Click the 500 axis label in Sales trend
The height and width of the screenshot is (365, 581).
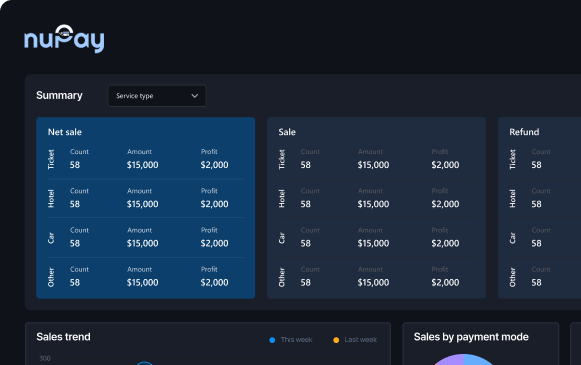(45, 358)
